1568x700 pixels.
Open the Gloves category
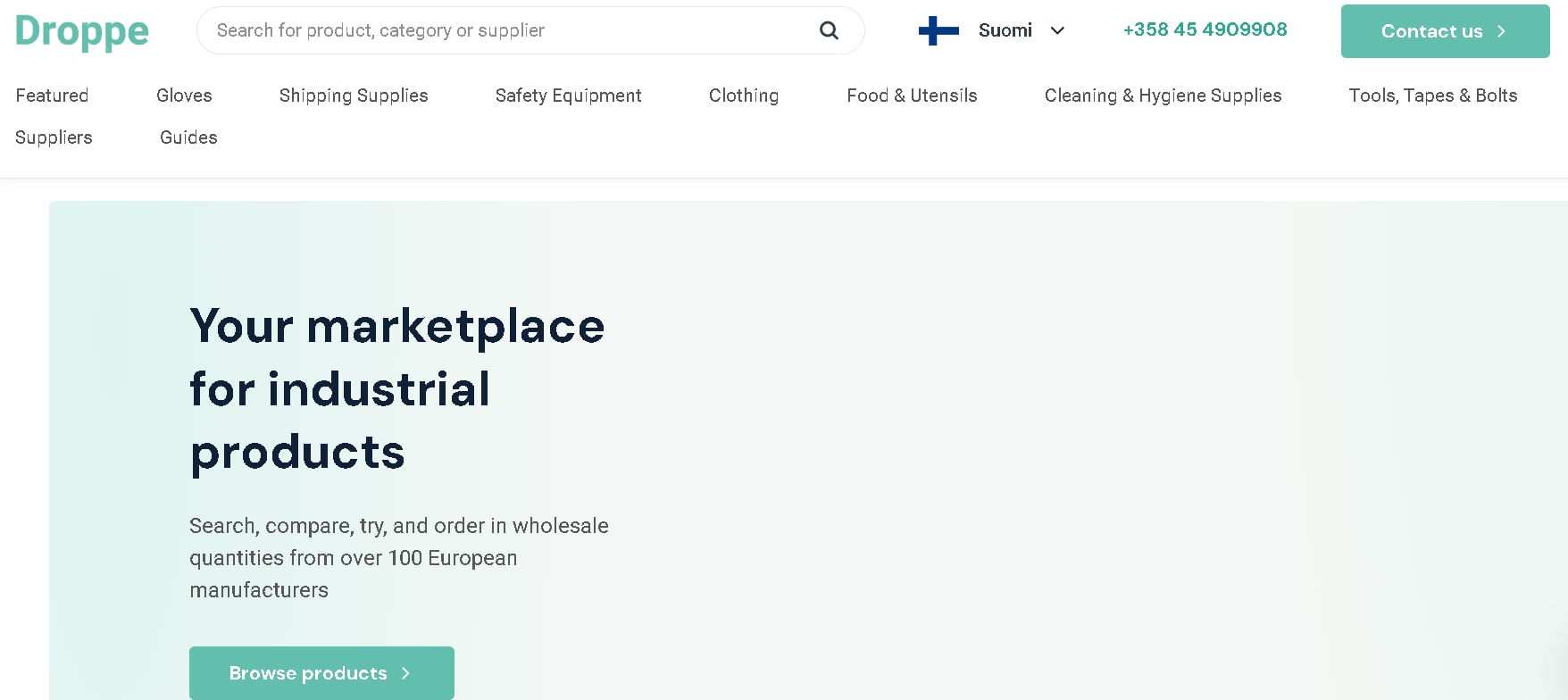pyautogui.click(x=184, y=96)
